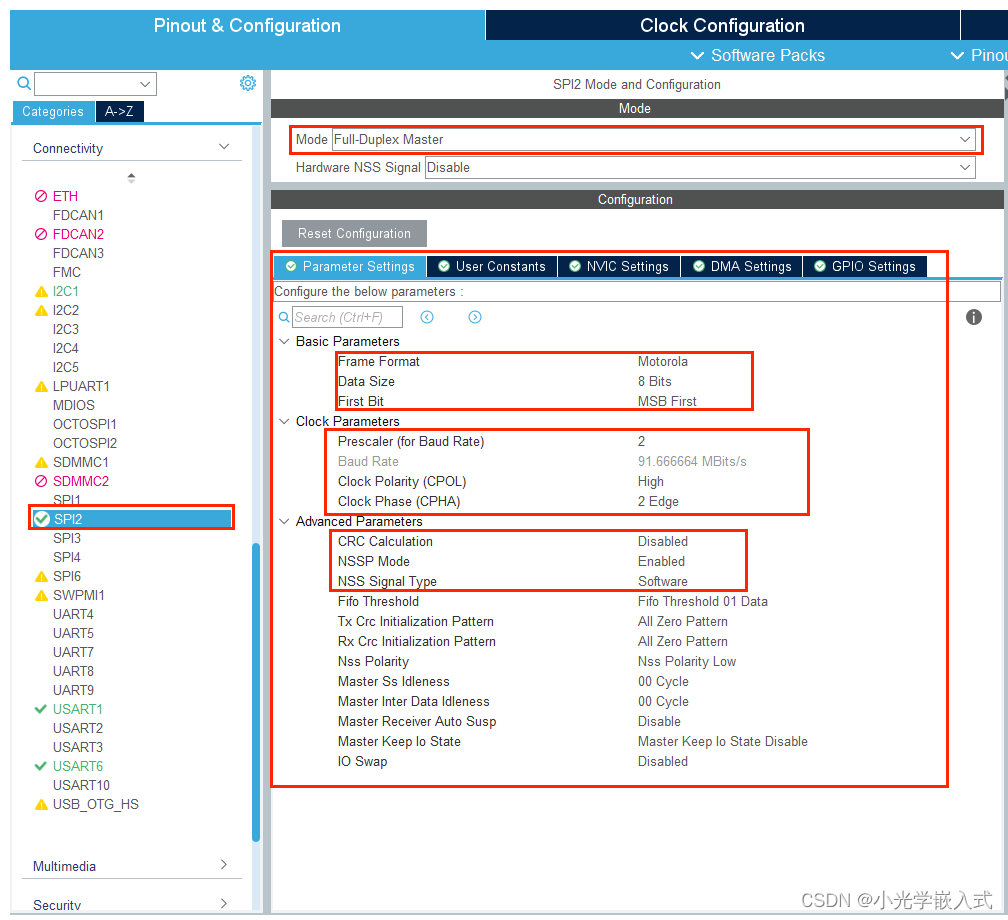Select the Categories tab
The height and width of the screenshot is (920, 1008).
[x=53, y=111]
